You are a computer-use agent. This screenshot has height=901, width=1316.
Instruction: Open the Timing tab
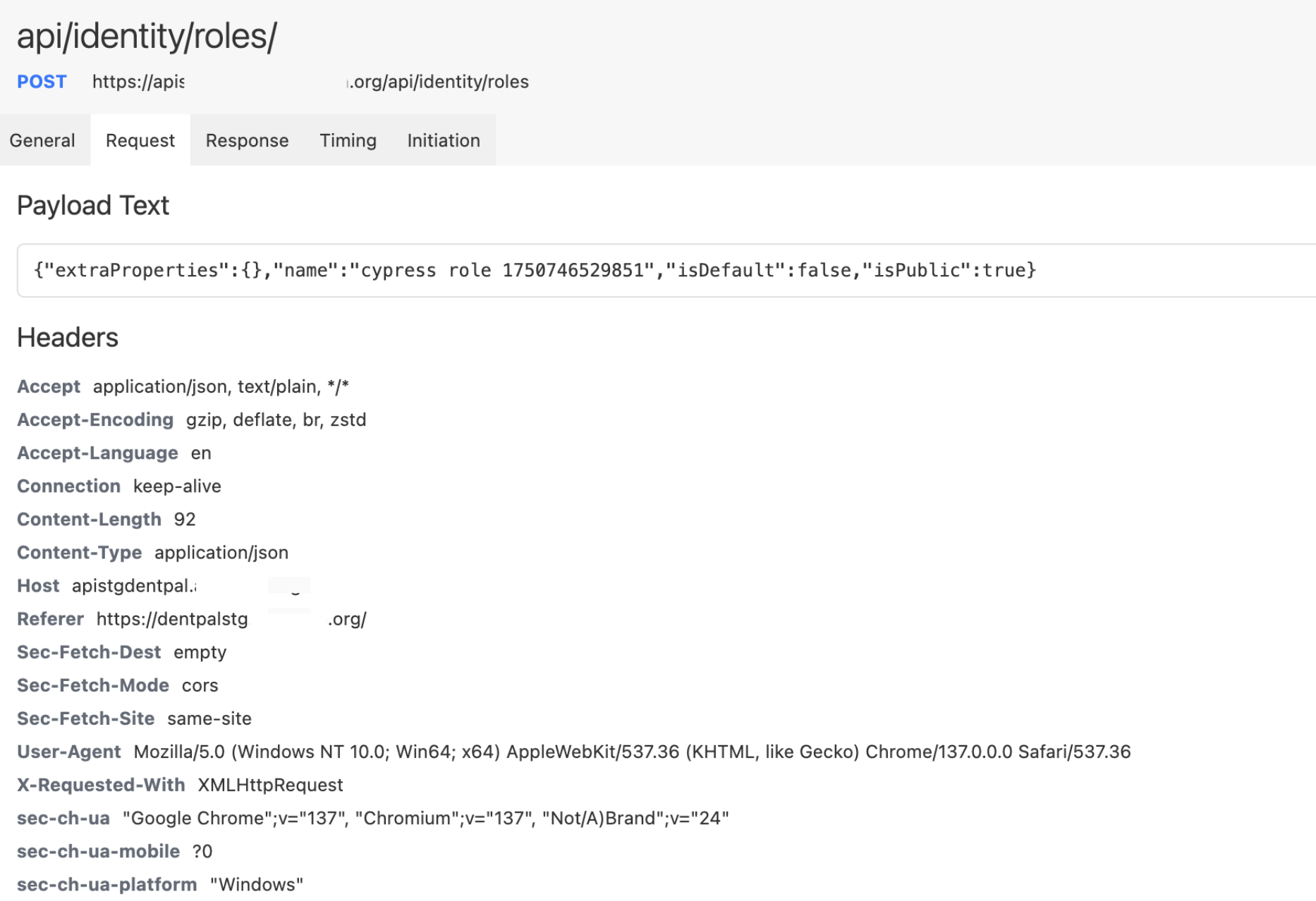coord(348,140)
